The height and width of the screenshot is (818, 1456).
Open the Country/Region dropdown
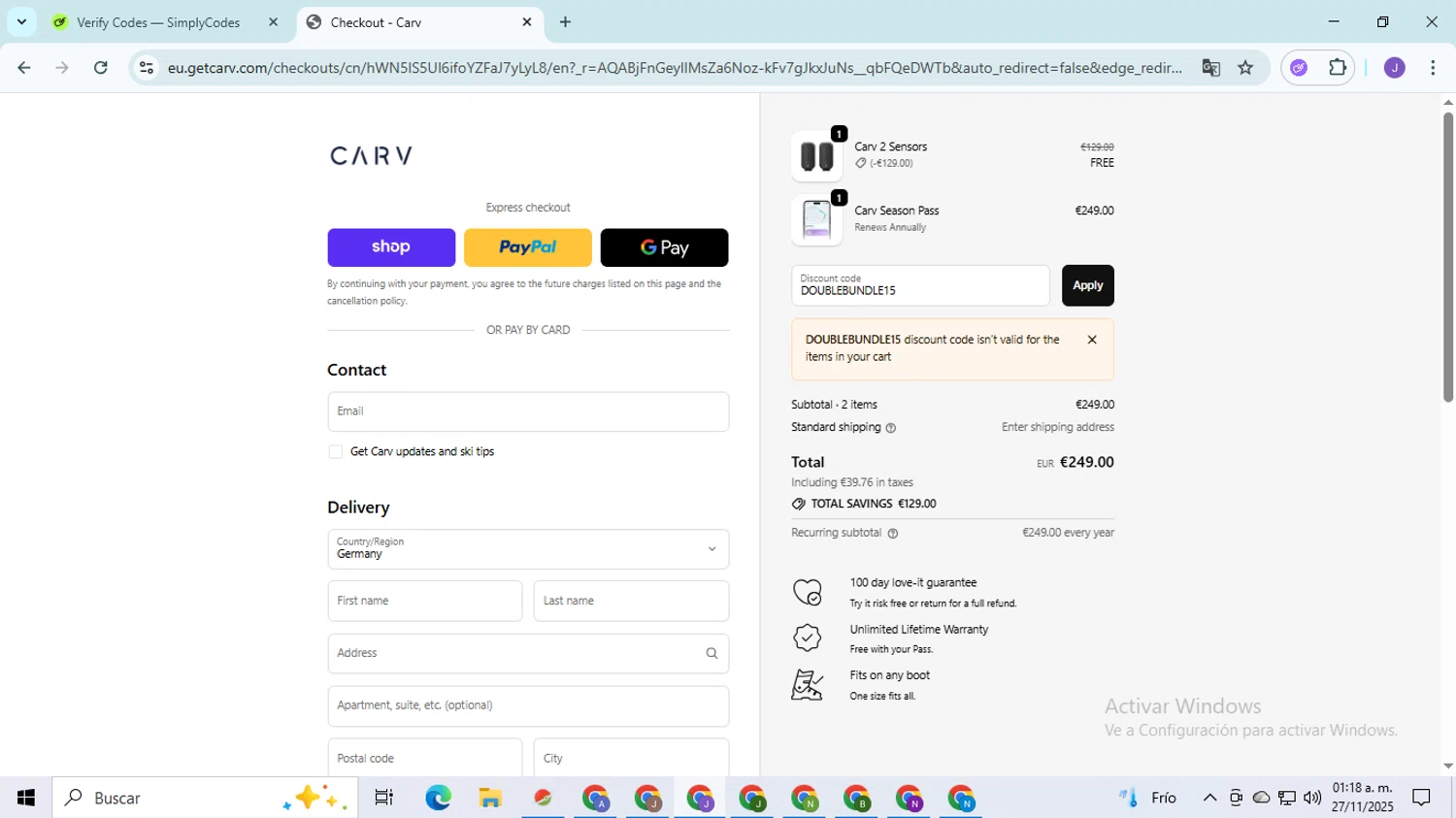[x=528, y=549]
